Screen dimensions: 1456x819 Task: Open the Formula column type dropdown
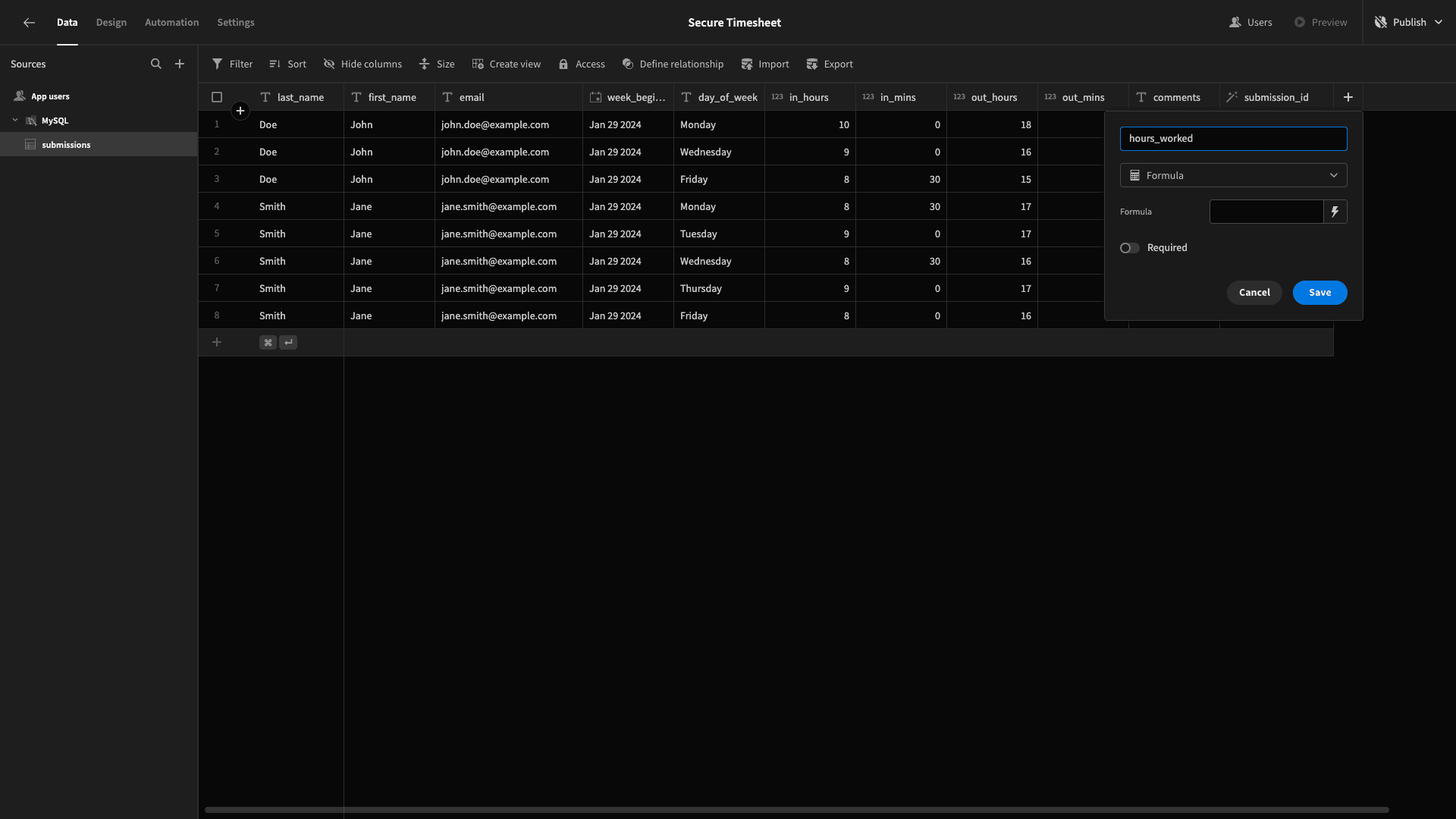[1233, 175]
